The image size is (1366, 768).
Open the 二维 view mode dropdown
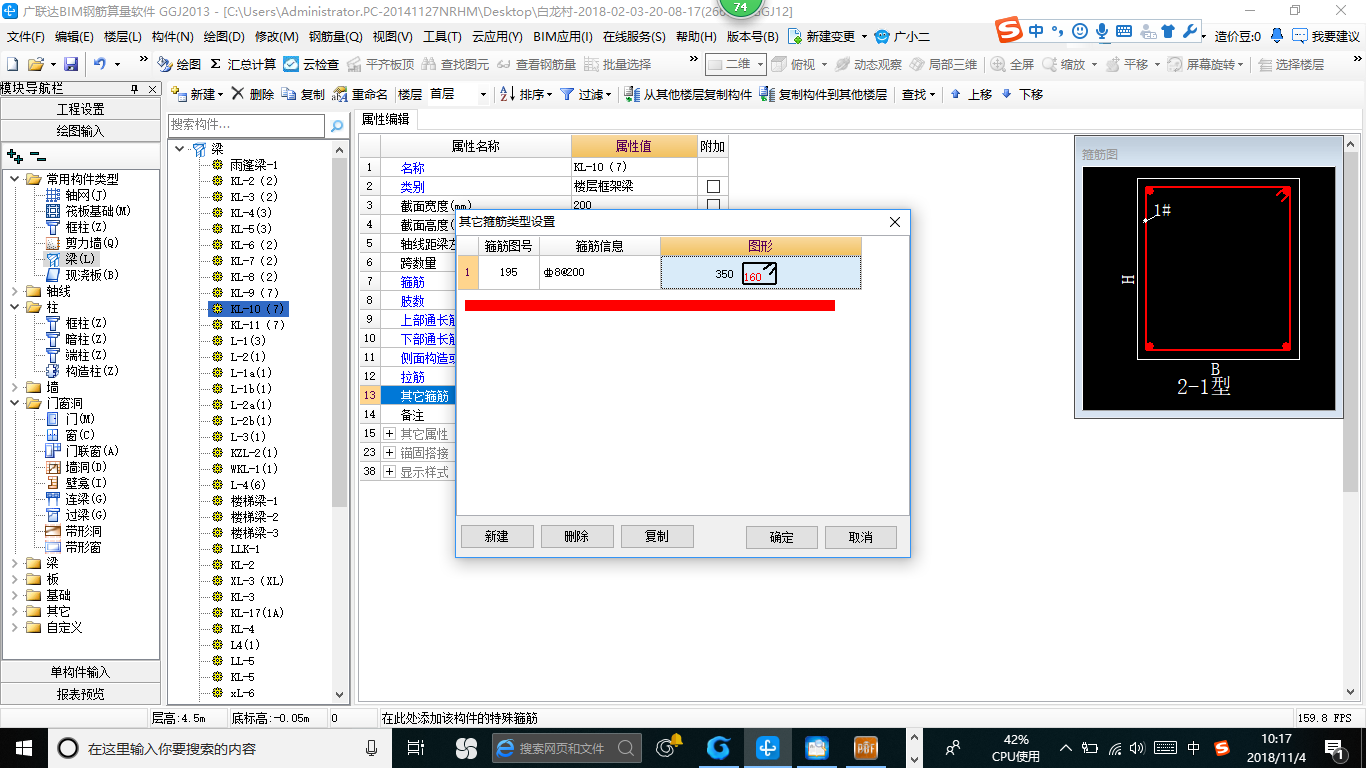(x=736, y=64)
